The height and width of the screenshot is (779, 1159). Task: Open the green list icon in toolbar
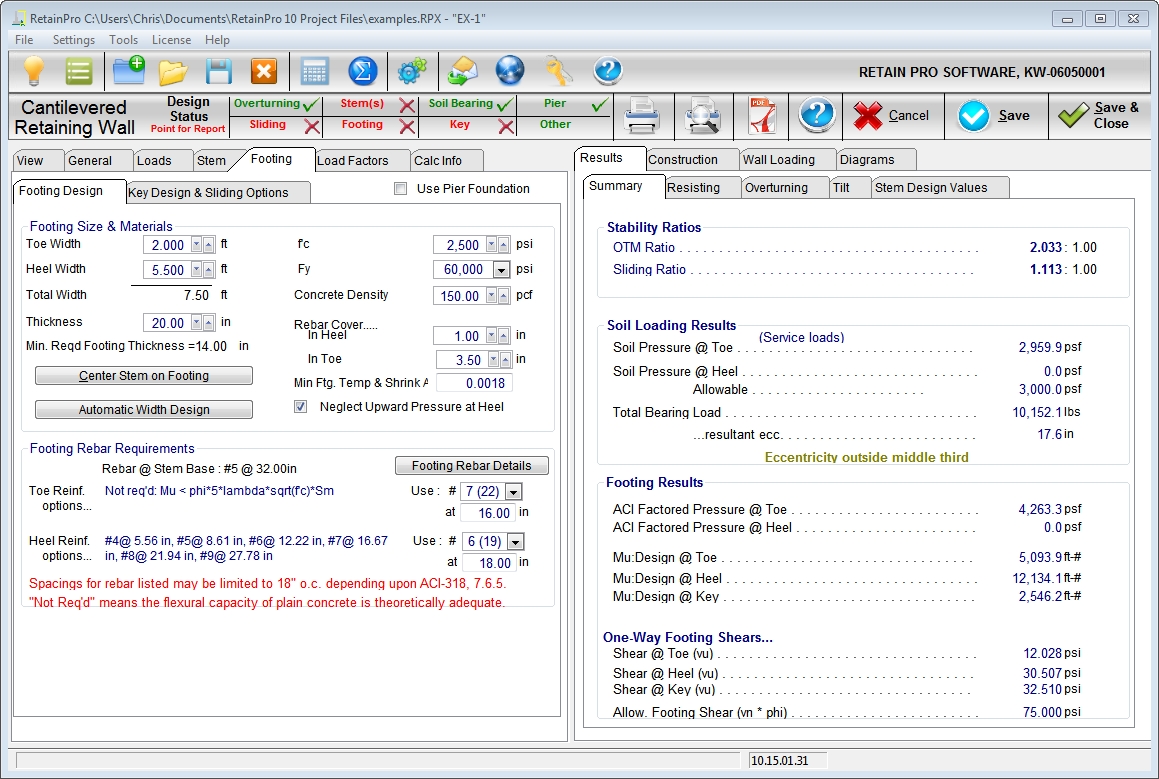click(x=78, y=72)
